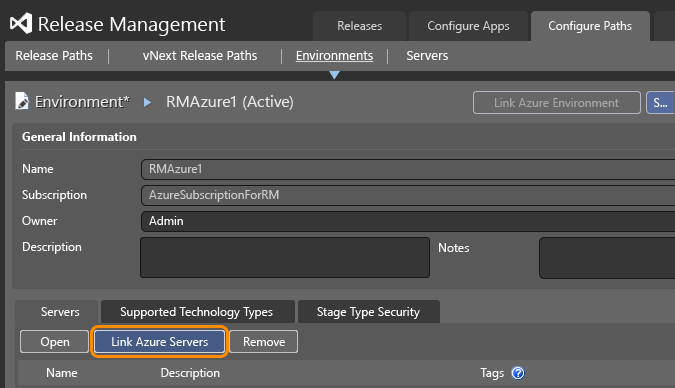Click the Release Management title text
The height and width of the screenshot is (388, 675).
[x=131, y=24]
